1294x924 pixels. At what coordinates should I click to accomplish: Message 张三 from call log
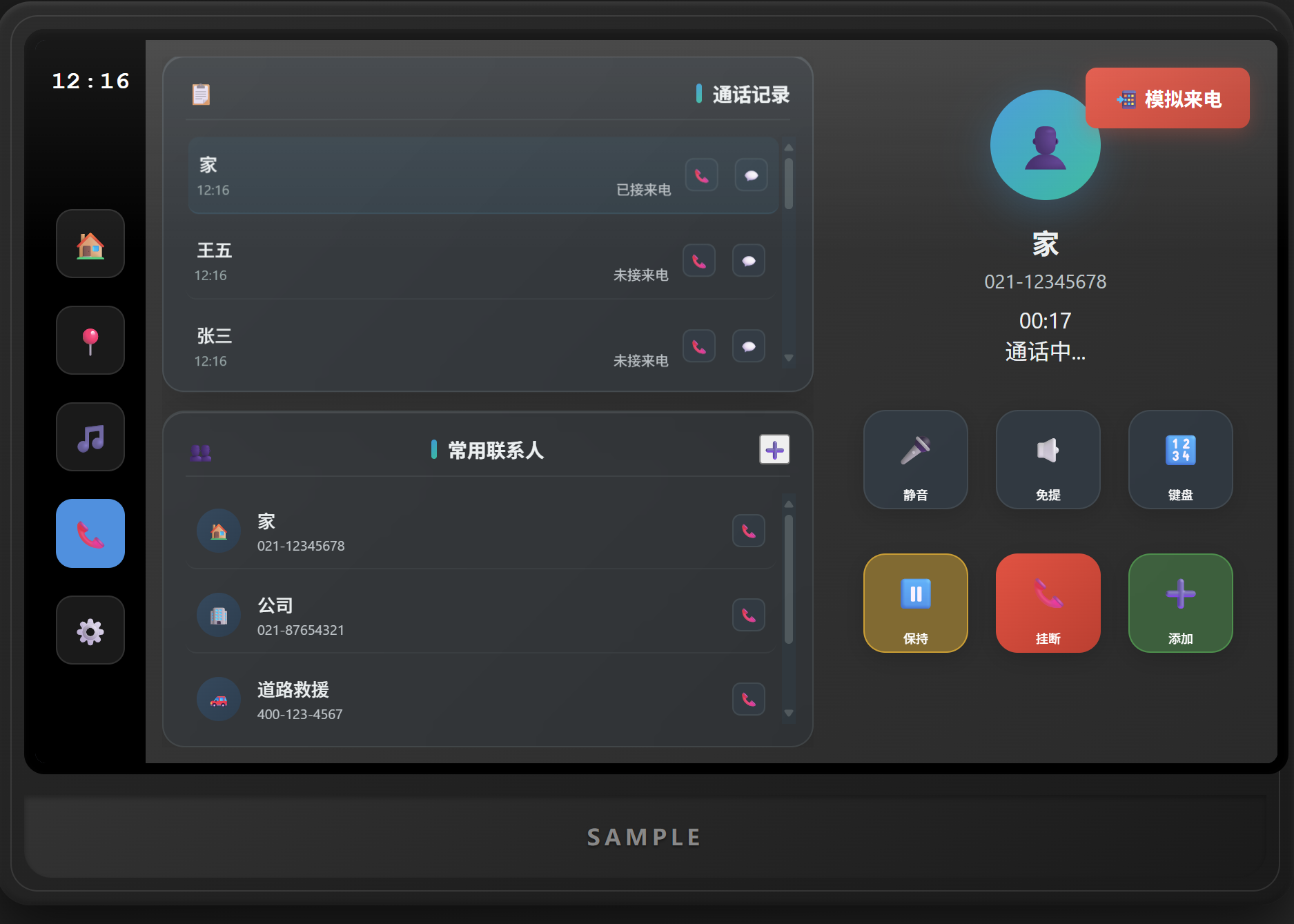click(749, 346)
